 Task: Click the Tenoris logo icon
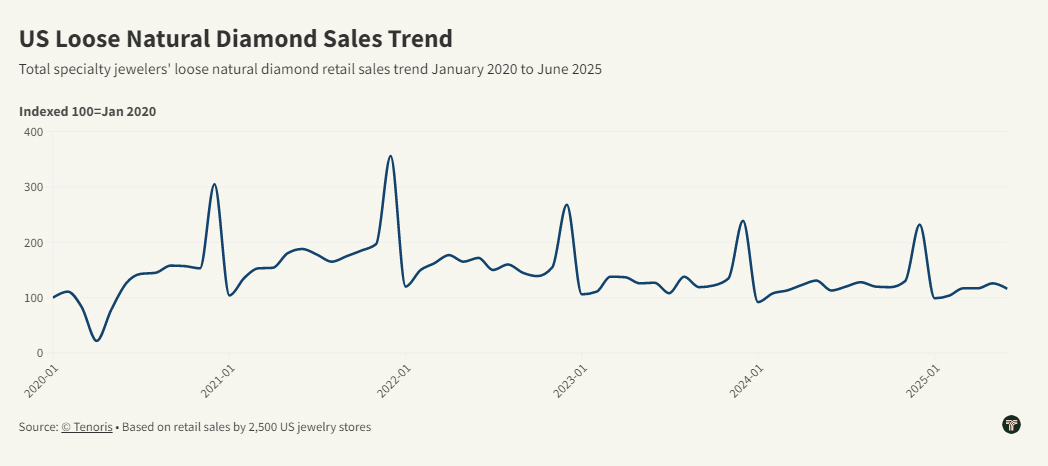[1011, 425]
